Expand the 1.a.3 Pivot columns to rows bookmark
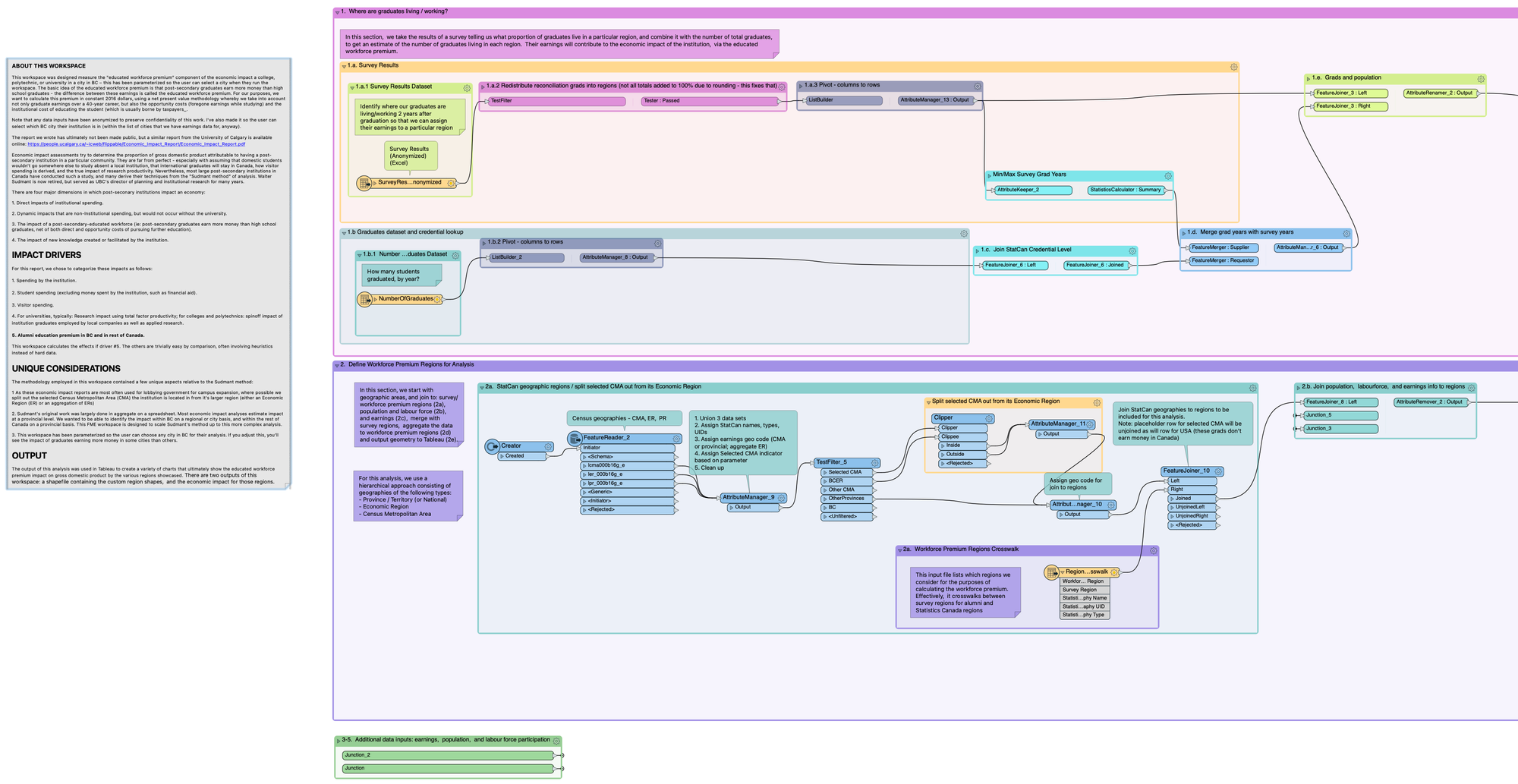The image size is (1518, 784). [x=801, y=86]
